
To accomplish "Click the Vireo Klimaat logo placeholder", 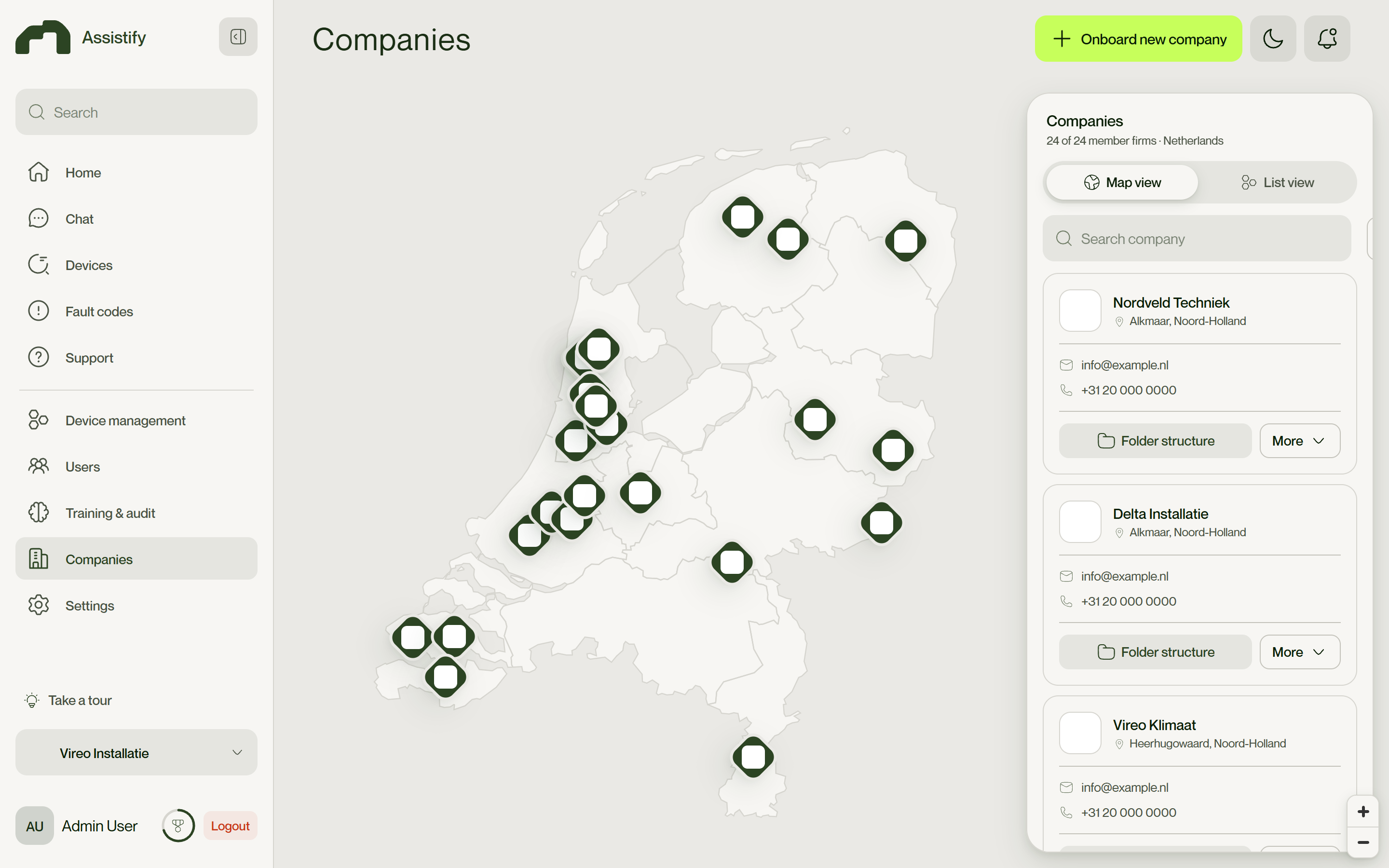I will click(1080, 733).
